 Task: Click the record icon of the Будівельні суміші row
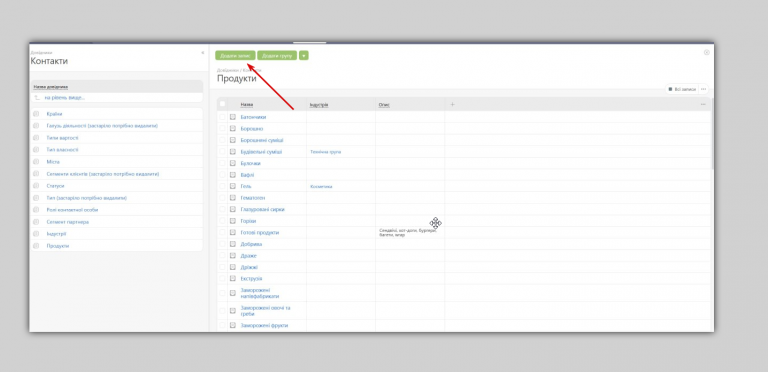click(233, 152)
